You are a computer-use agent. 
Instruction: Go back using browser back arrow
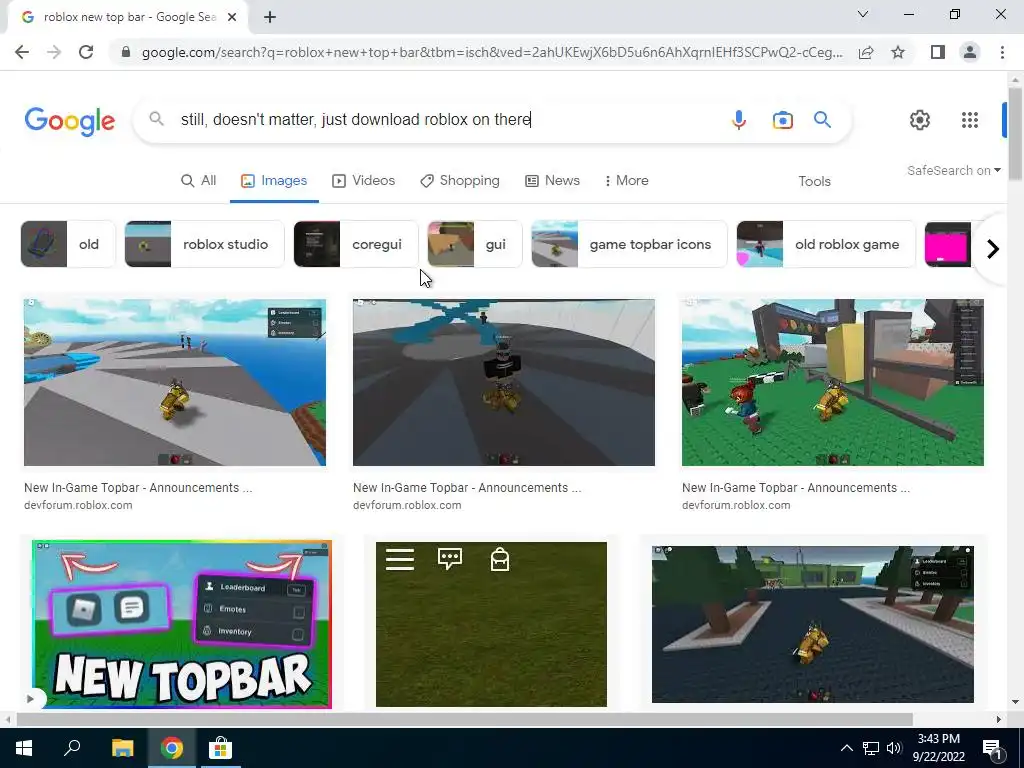(x=22, y=52)
